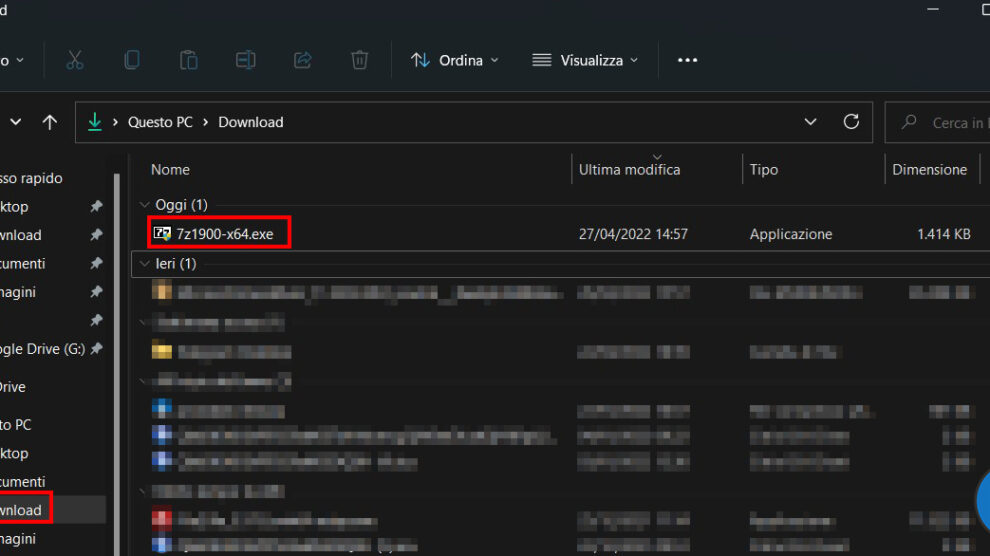Open the three-dot more options menu
Screen dimensions: 990x556
[687, 60]
